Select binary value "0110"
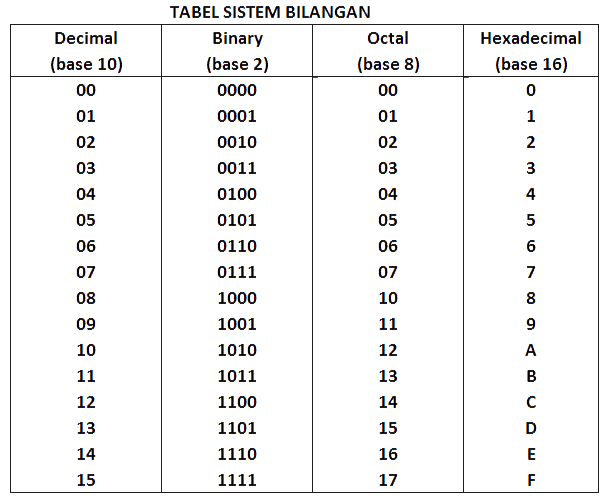This screenshot has width=616, height=499. [237, 246]
